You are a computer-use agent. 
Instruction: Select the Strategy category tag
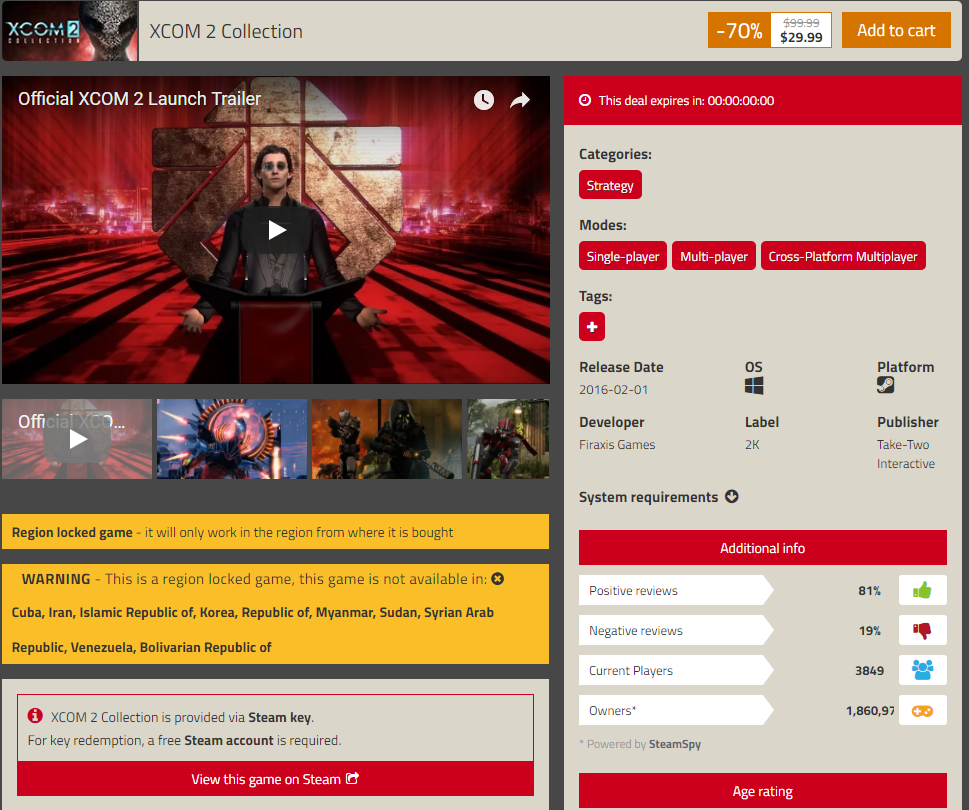pyautogui.click(x=610, y=185)
